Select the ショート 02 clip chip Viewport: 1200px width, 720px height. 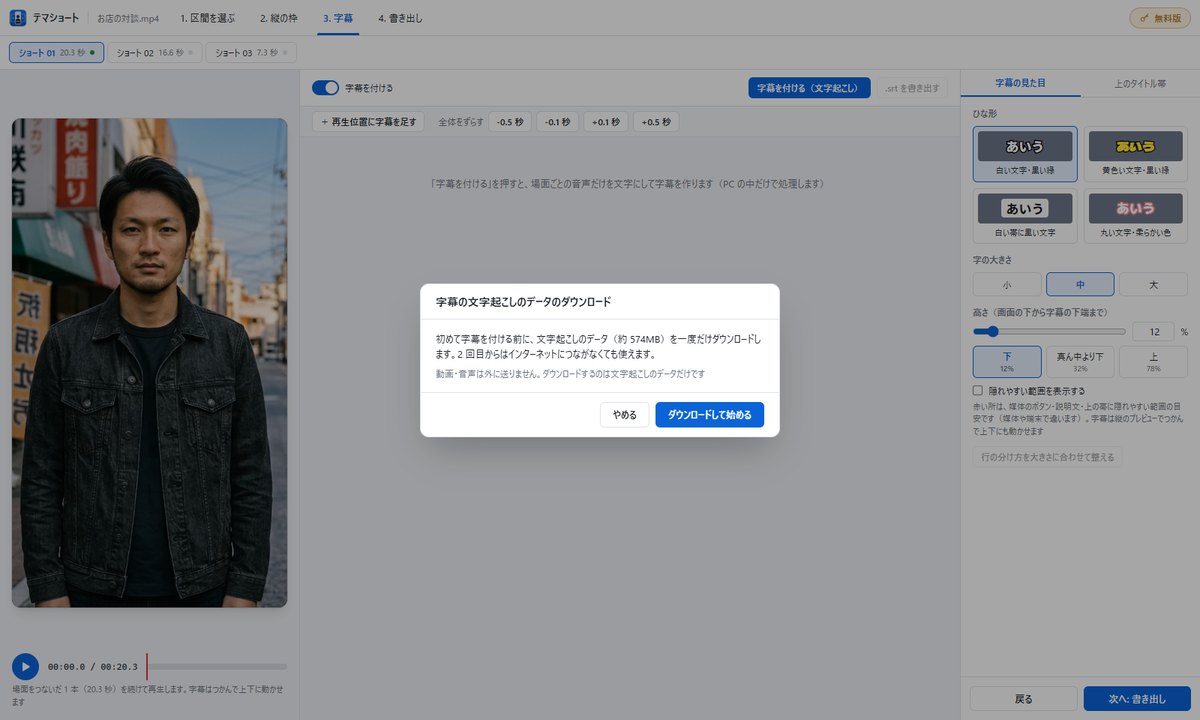pyautogui.click(x=155, y=52)
